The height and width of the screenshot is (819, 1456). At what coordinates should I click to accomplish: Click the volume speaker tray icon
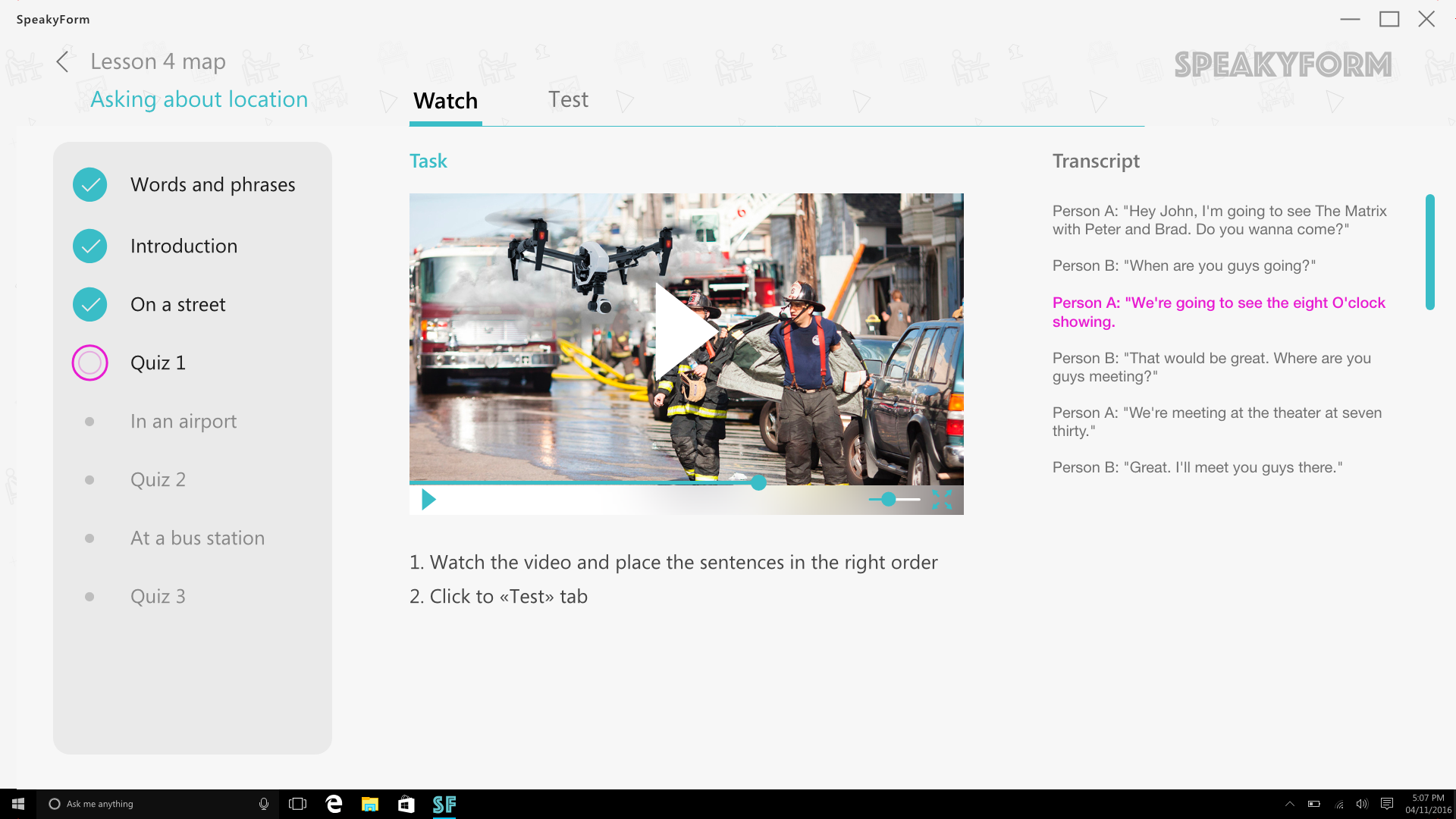pos(1362,804)
